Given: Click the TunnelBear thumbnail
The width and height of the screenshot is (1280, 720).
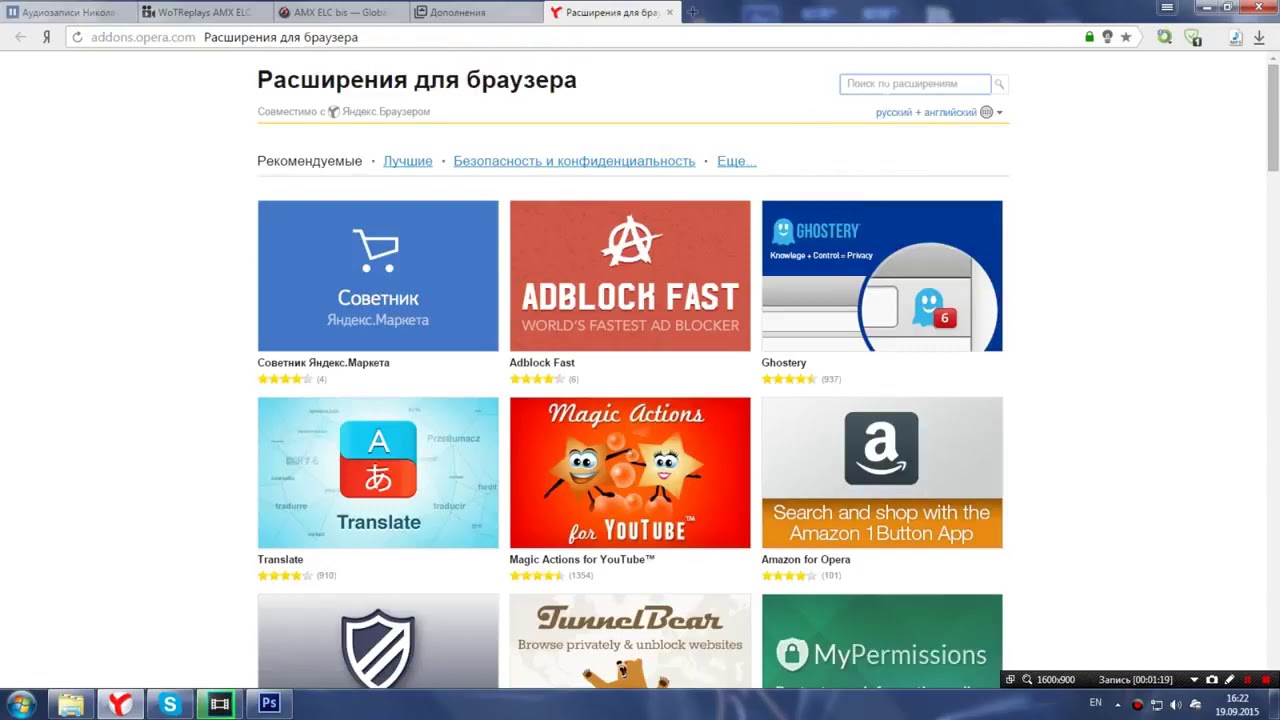Looking at the screenshot, I should click(x=630, y=641).
